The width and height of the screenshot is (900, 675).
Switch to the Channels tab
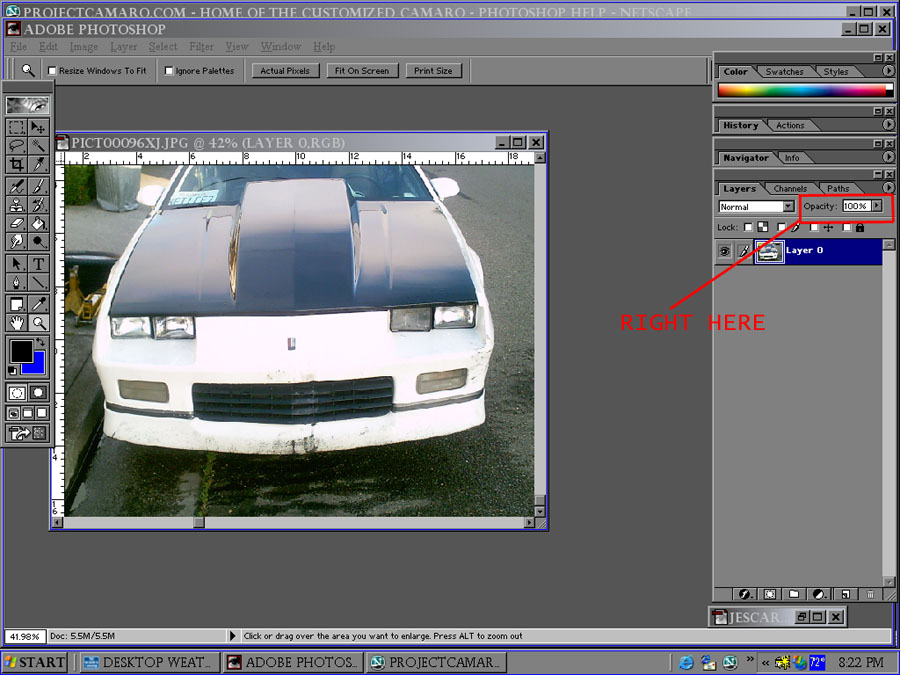point(790,188)
